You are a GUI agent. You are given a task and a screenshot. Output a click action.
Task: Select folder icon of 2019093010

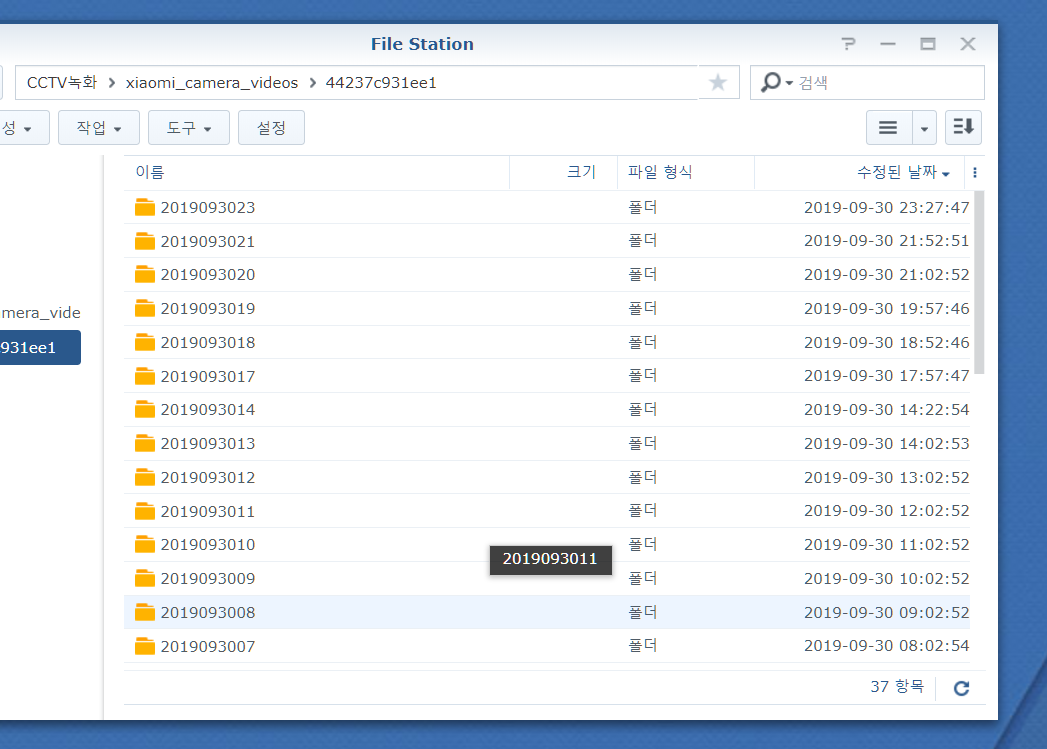coord(144,545)
